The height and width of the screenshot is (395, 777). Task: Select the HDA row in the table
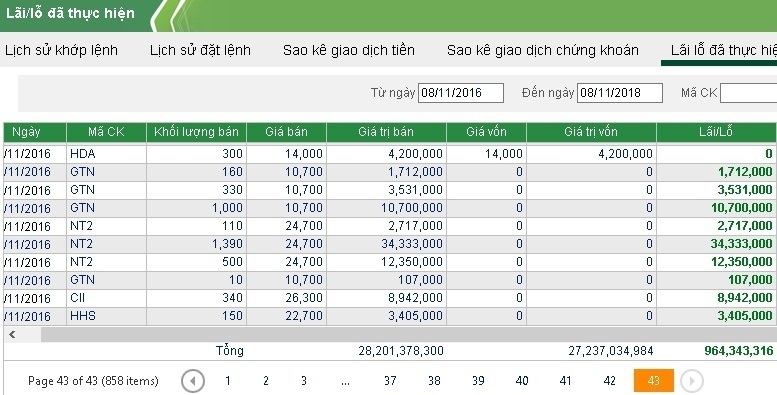[x=390, y=154]
